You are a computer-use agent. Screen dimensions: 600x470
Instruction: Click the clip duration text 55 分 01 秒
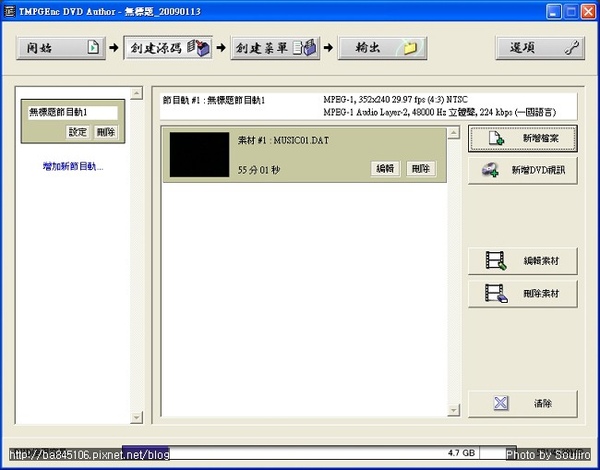pyautogui.click(x=259, y=170)
